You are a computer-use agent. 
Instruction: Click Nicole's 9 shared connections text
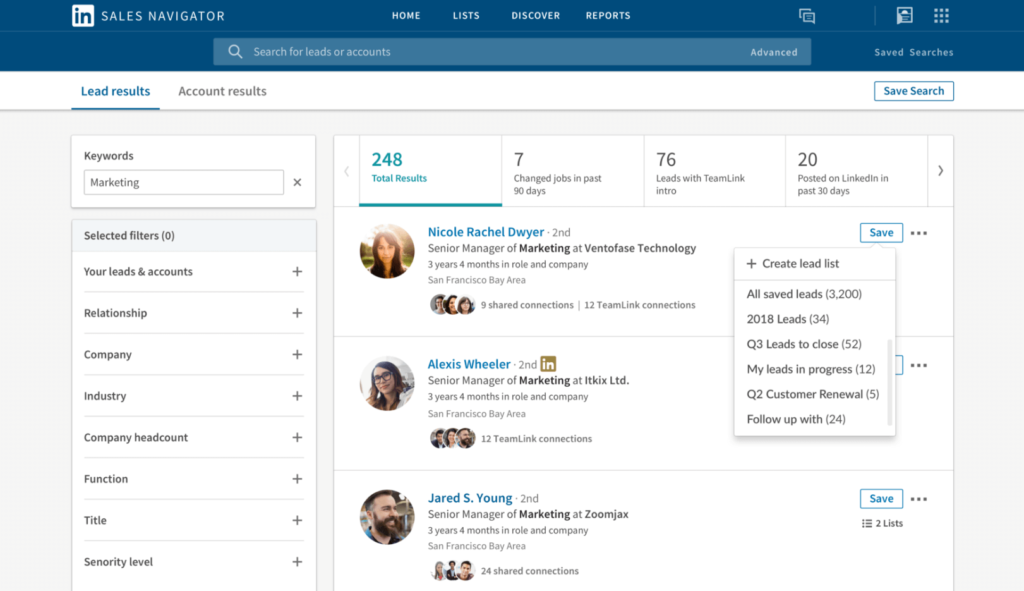tap(527, 305)
